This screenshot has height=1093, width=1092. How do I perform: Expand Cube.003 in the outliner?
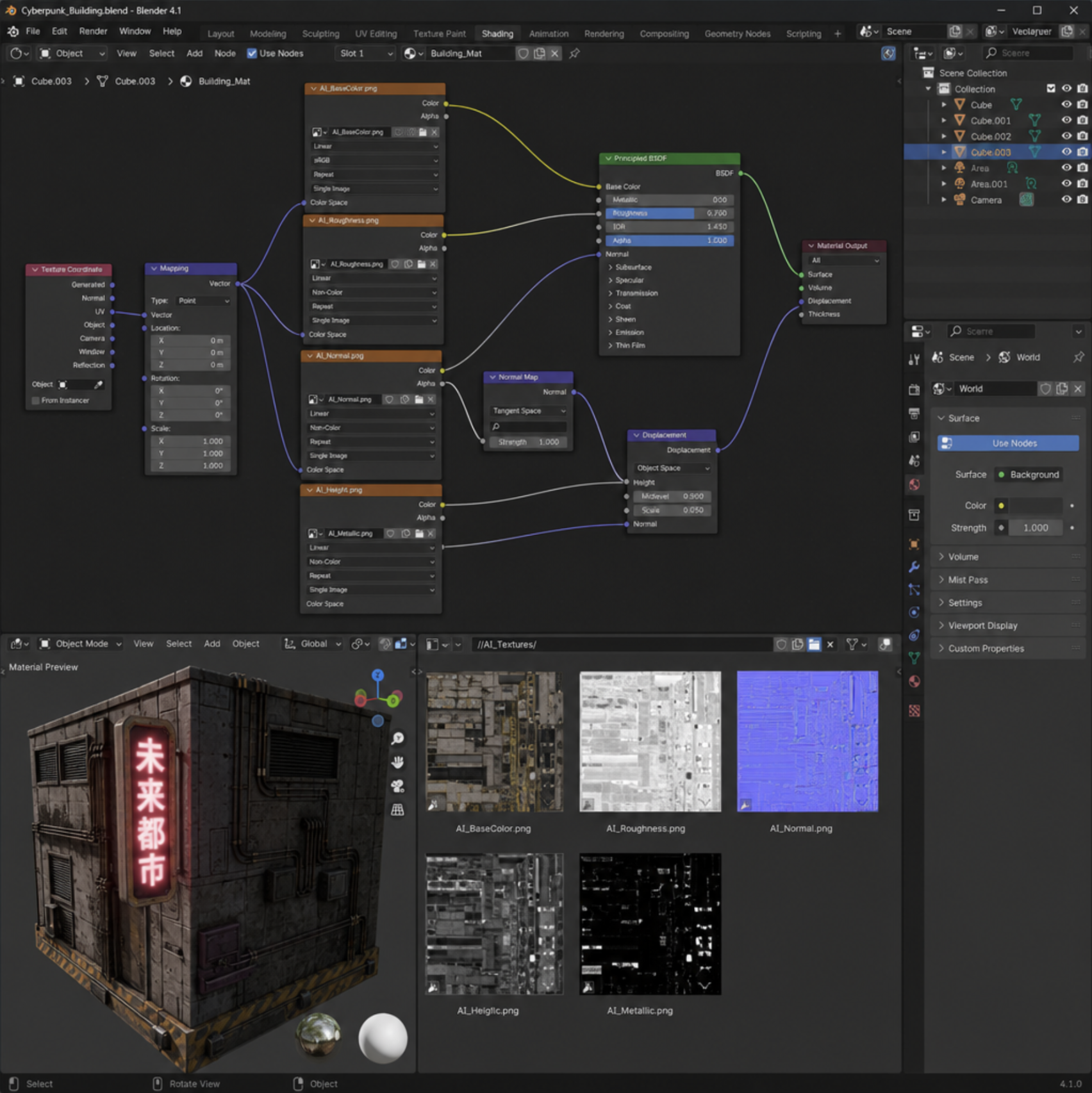pyautogui.click(x=943, y=152)
